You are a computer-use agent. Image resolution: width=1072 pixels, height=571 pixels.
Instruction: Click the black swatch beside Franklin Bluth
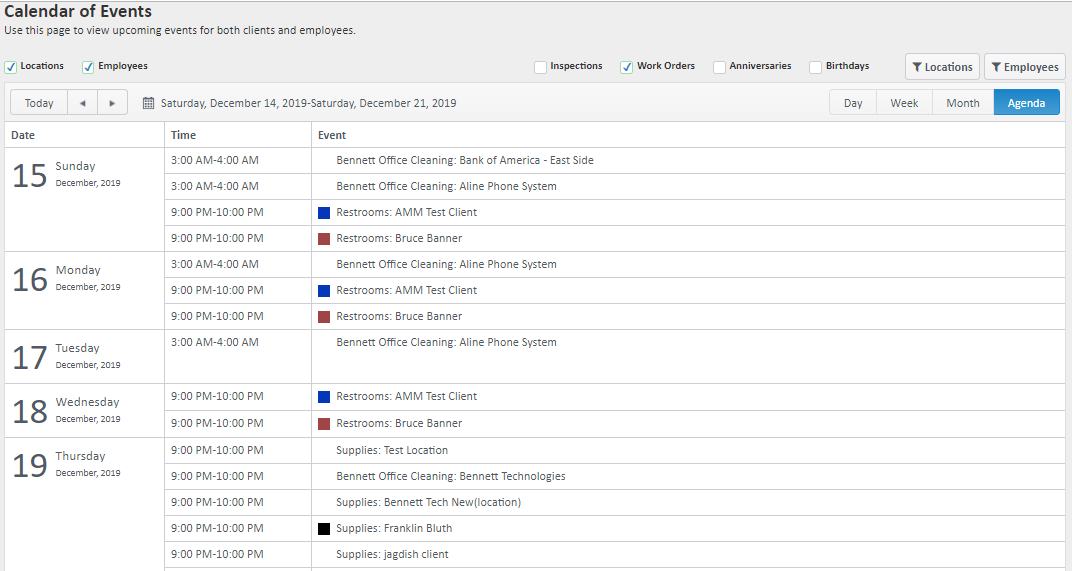[324, 529]
